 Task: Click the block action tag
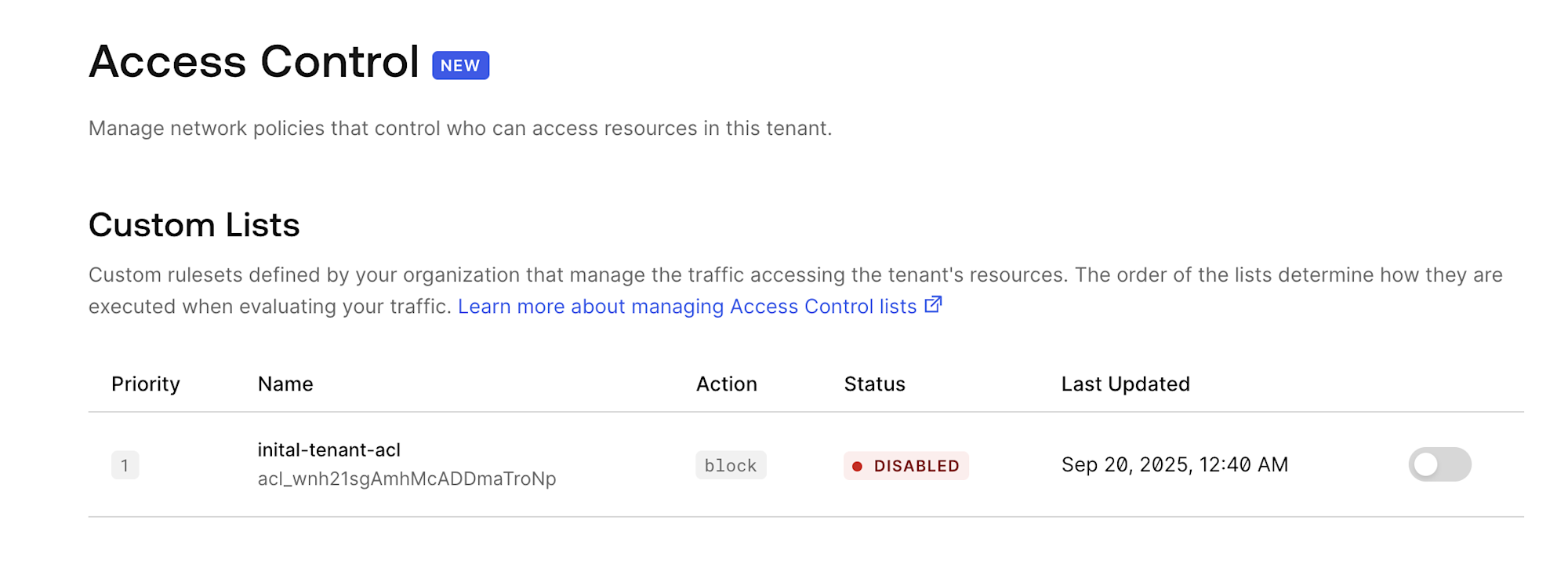[731, 465]
